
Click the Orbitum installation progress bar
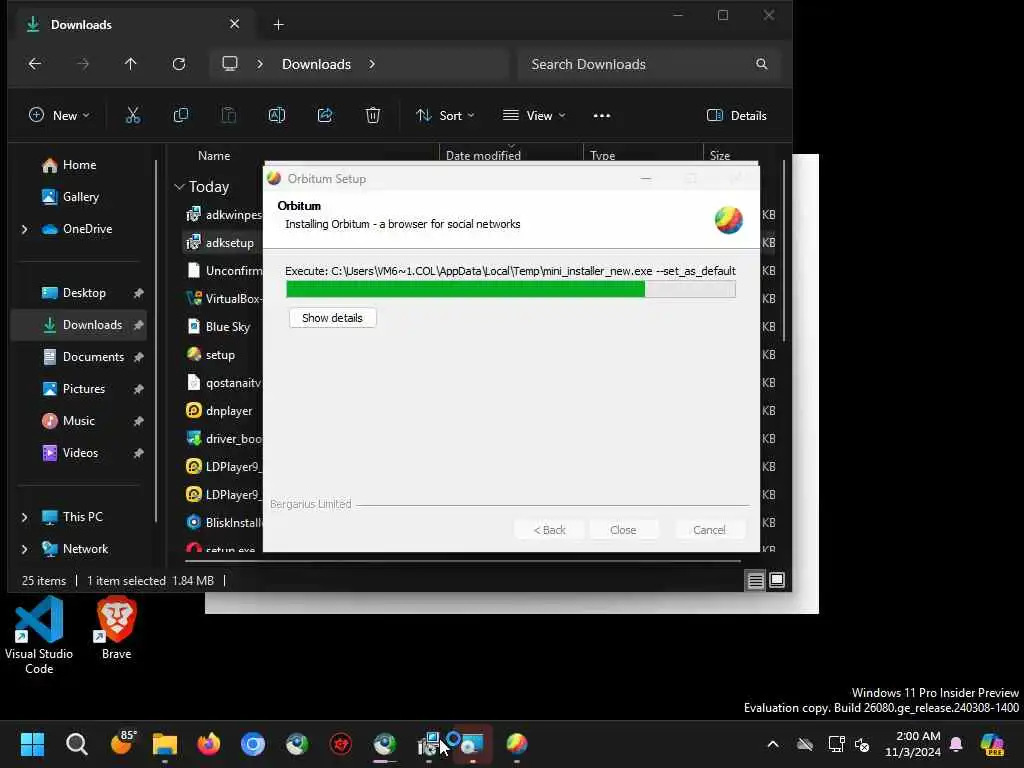click(x=511, y=289)
